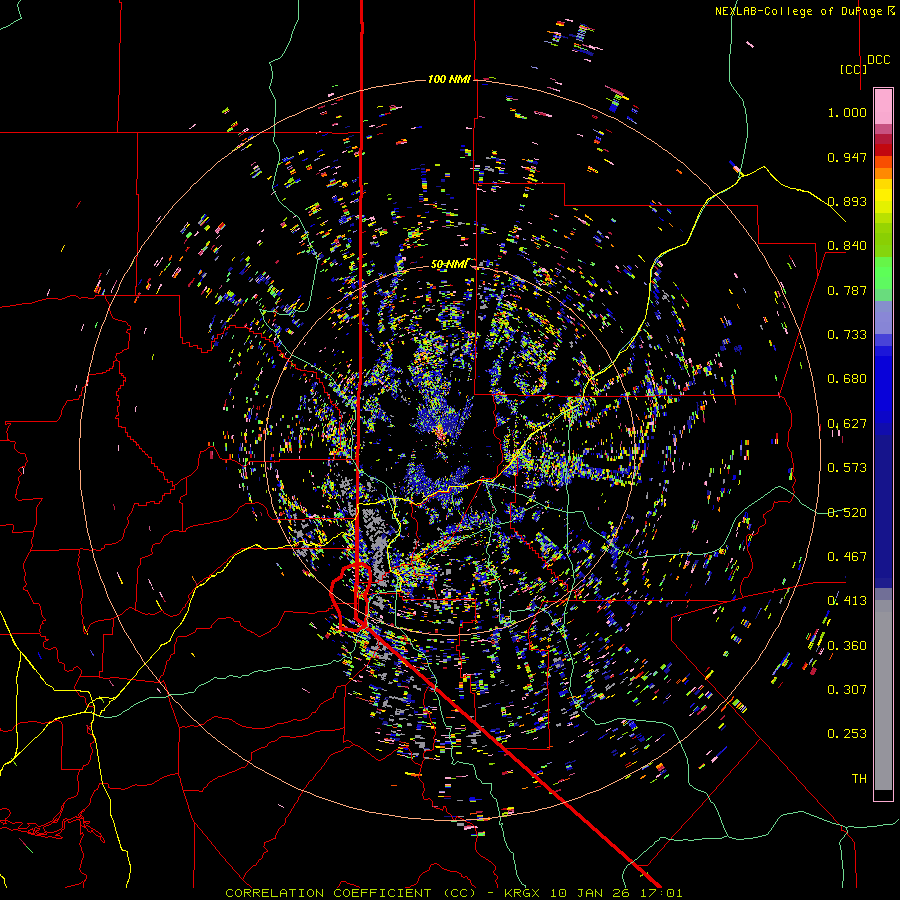Click the 50 NMI range ring label
Image resolution: width=900 pixels, height=900 pixels.
coord(449,264)
